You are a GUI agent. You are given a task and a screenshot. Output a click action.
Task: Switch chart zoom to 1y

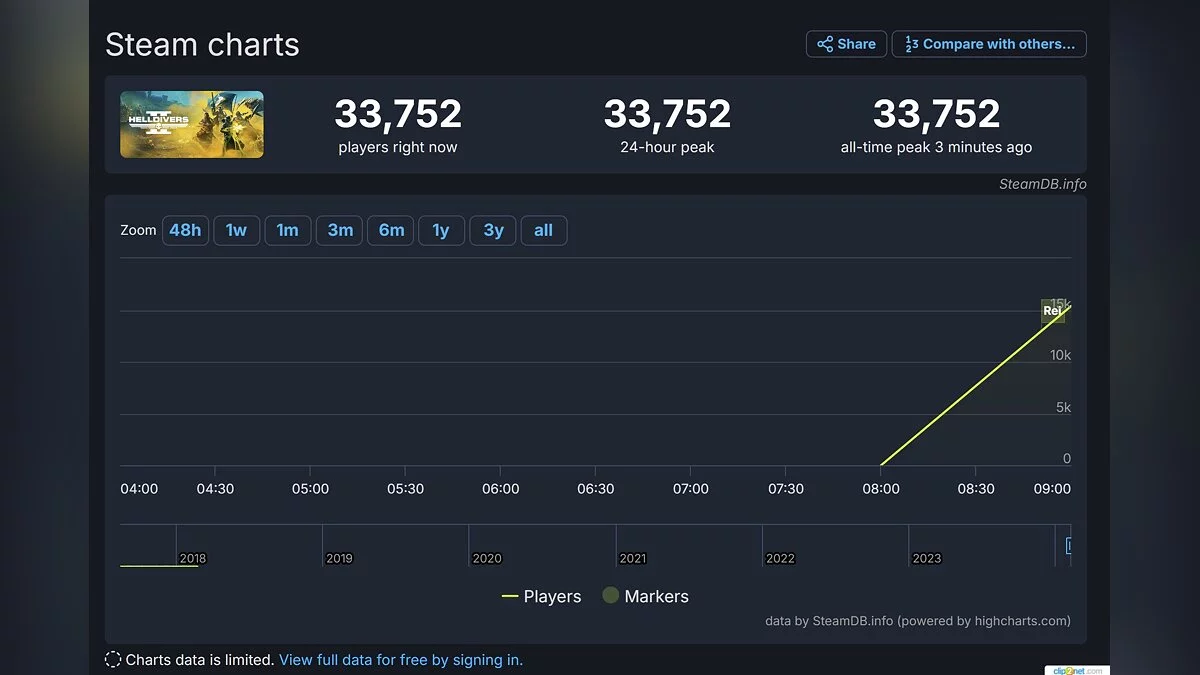[x=441, y=230]
